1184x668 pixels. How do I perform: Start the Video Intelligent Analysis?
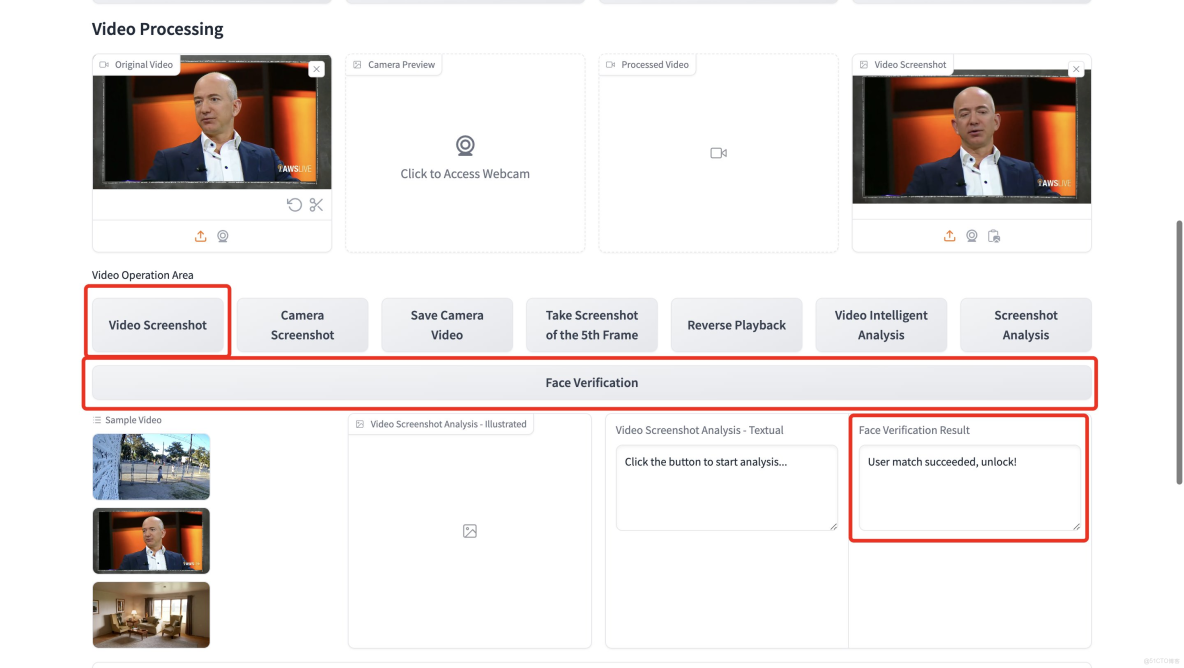[x=880, y=324]
